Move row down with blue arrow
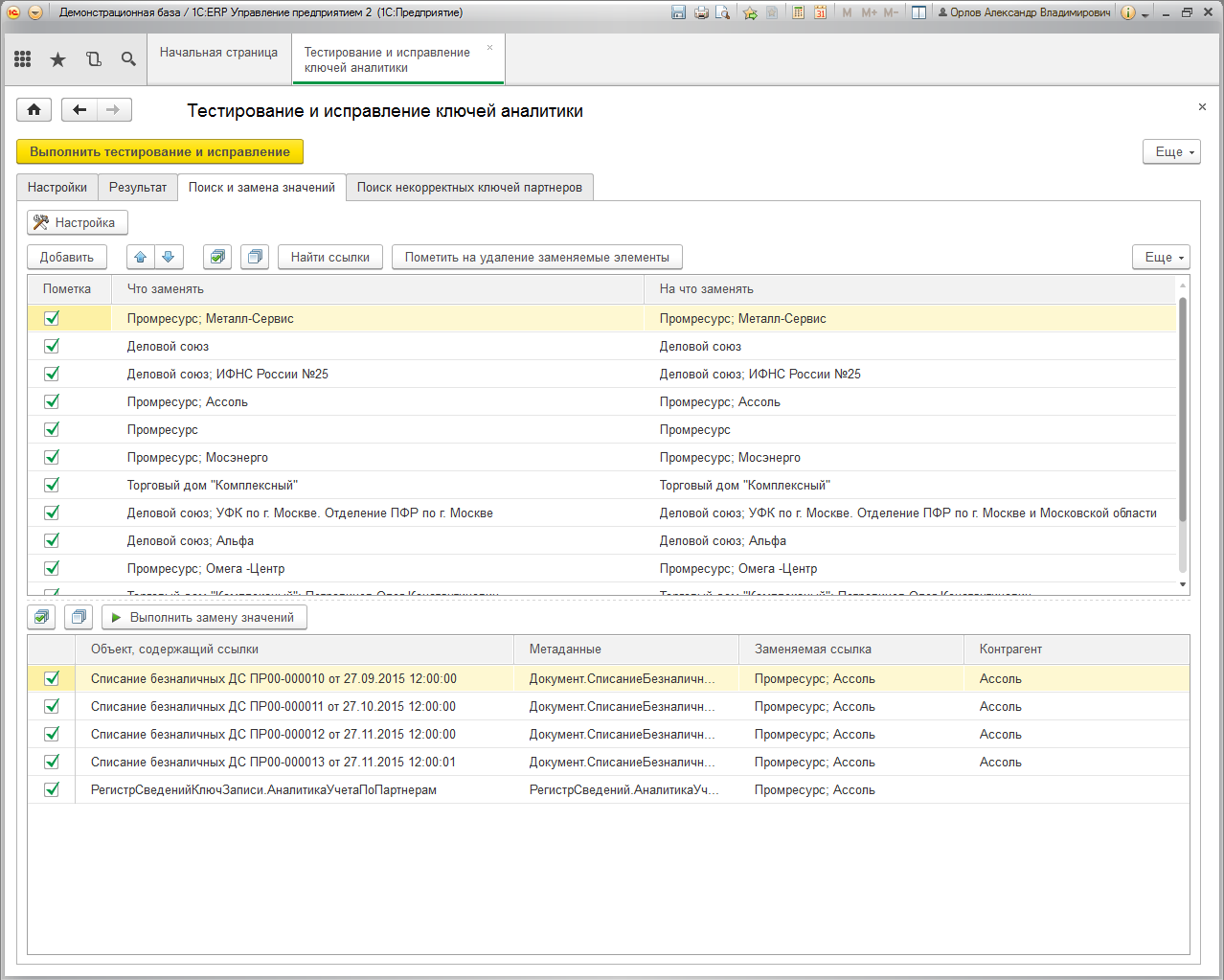This screenshot has height=980, width=1224. point(169,257)
